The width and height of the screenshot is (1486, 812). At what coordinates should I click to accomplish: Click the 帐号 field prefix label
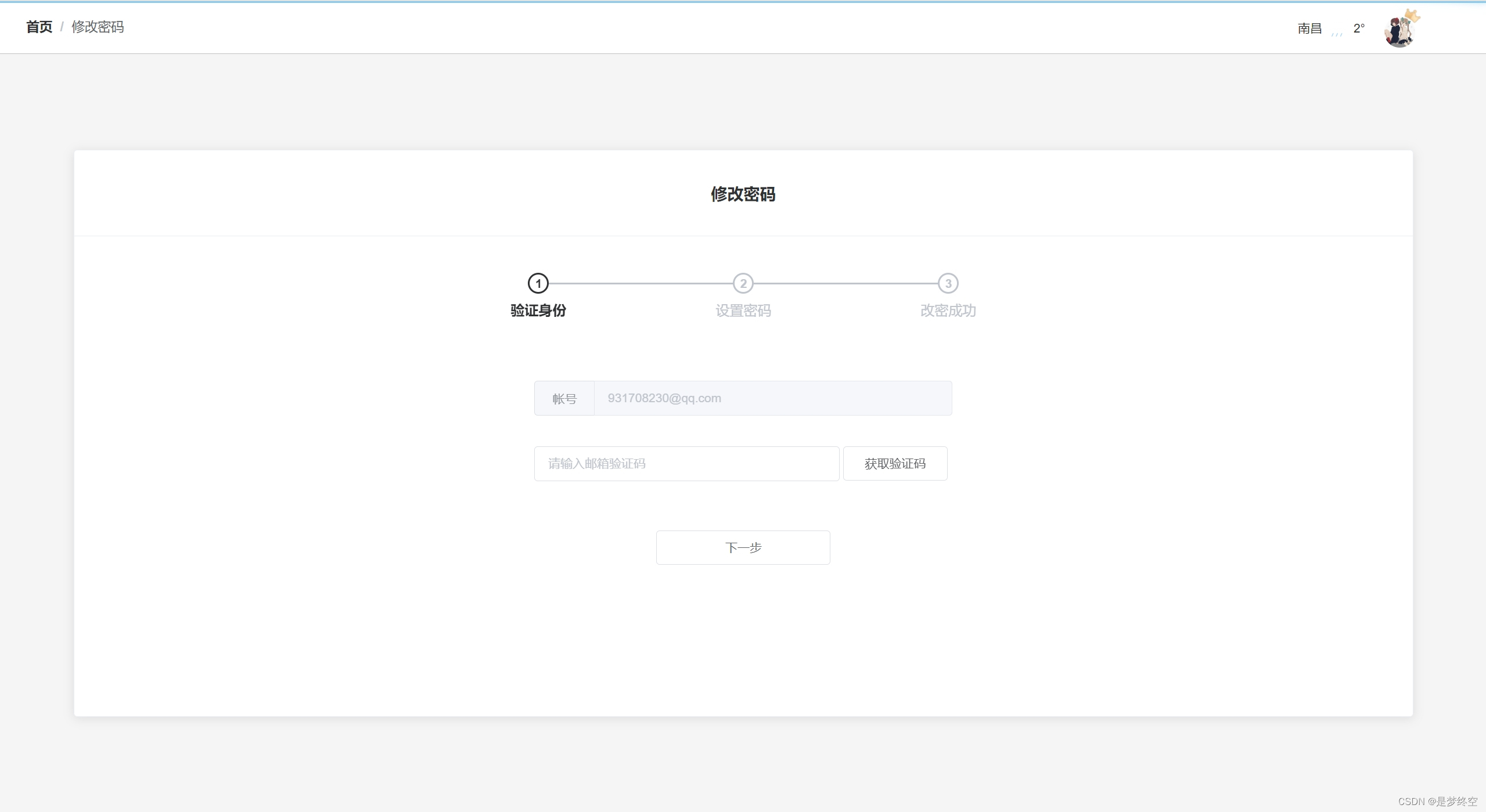click(x=564, y=399)
